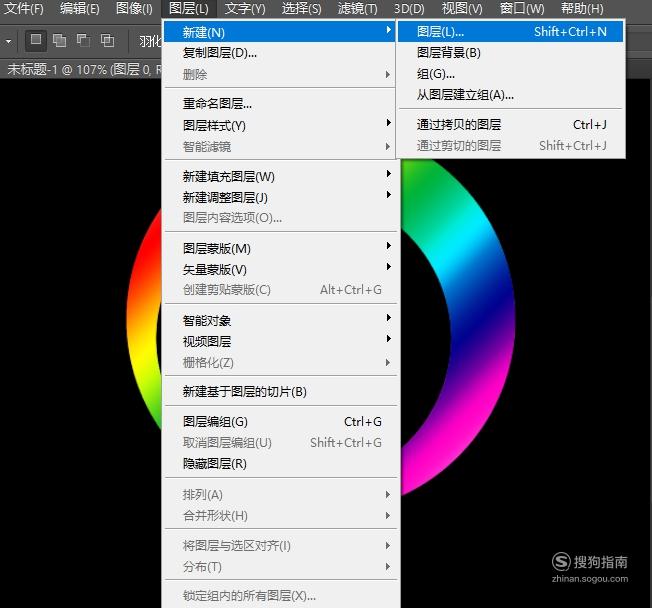Click 创建剪贴蒙版(C) entry
This screenshot has height=608, width=652.
[279, 290]
